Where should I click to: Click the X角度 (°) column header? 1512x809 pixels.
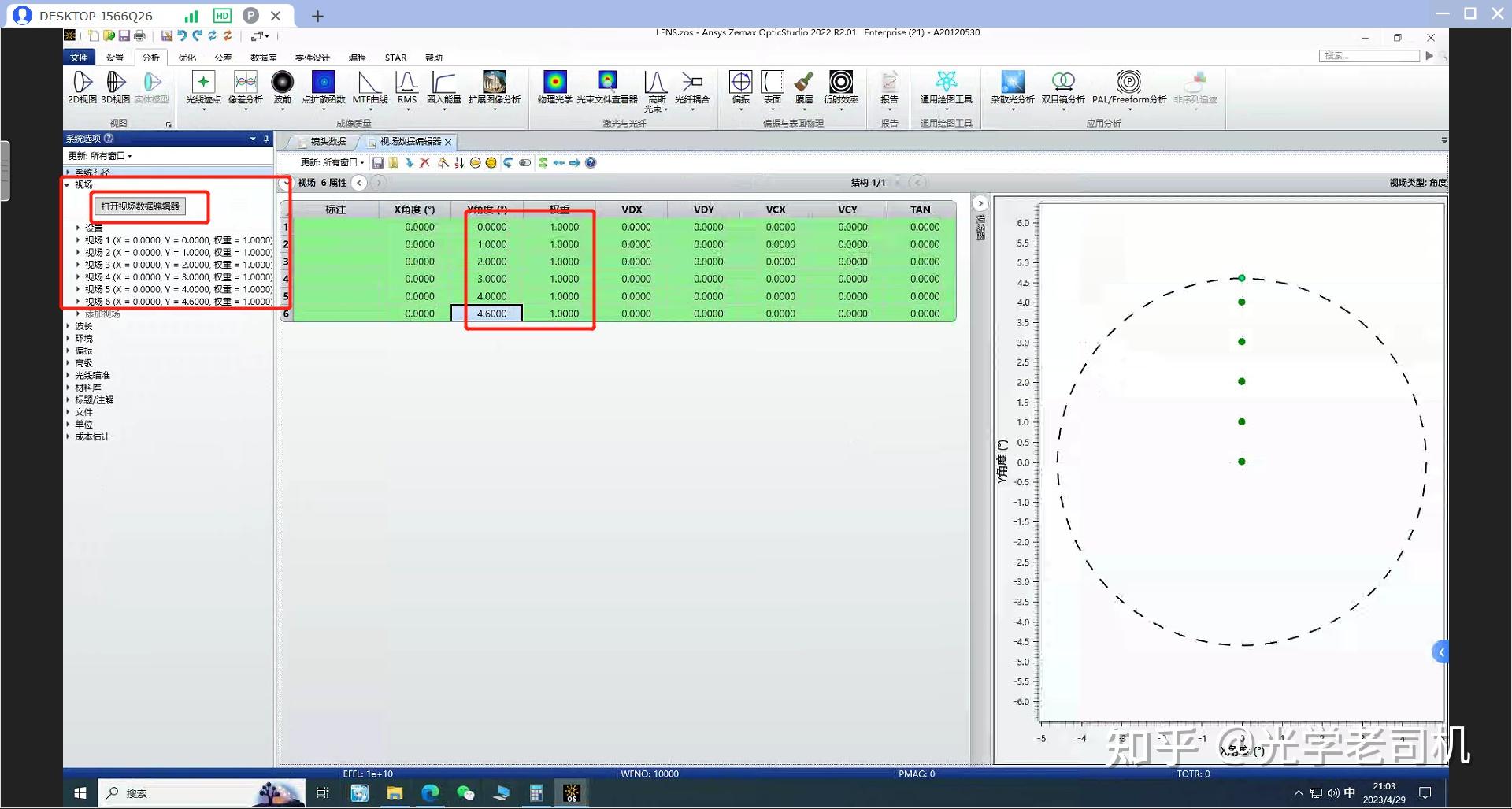pos(414,210)
